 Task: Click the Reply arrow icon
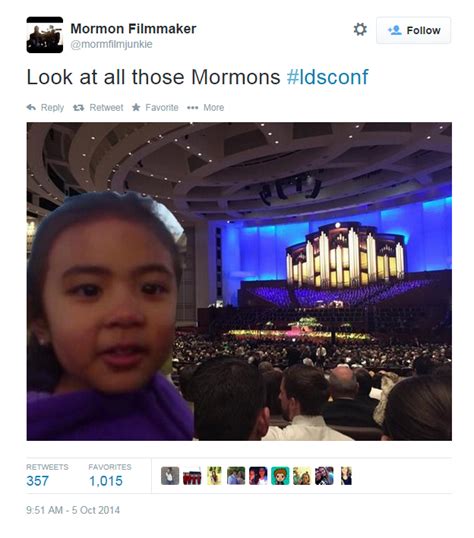pos(31,107)
